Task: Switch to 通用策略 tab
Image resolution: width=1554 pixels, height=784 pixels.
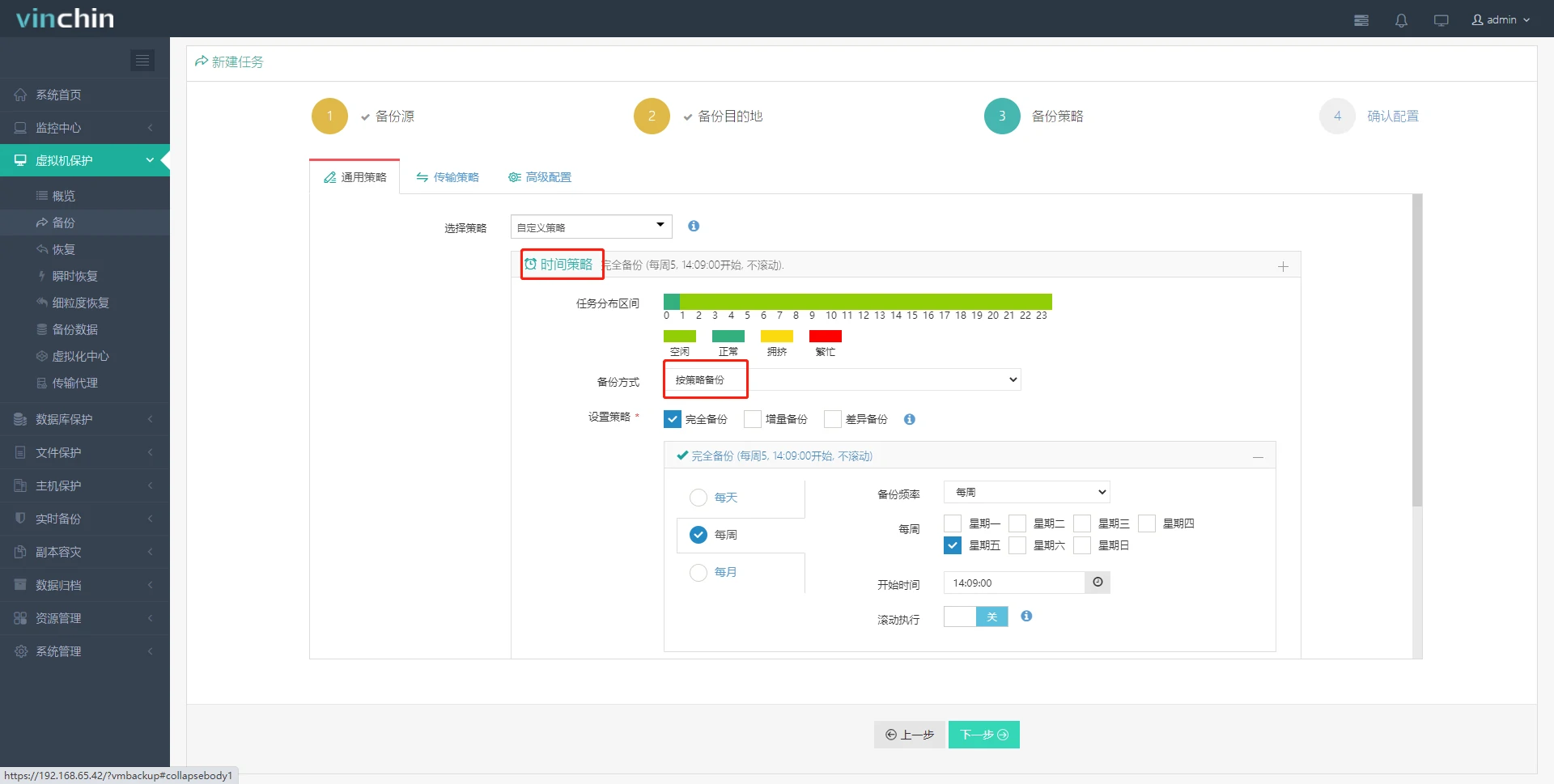Action: tap(355, 177)
